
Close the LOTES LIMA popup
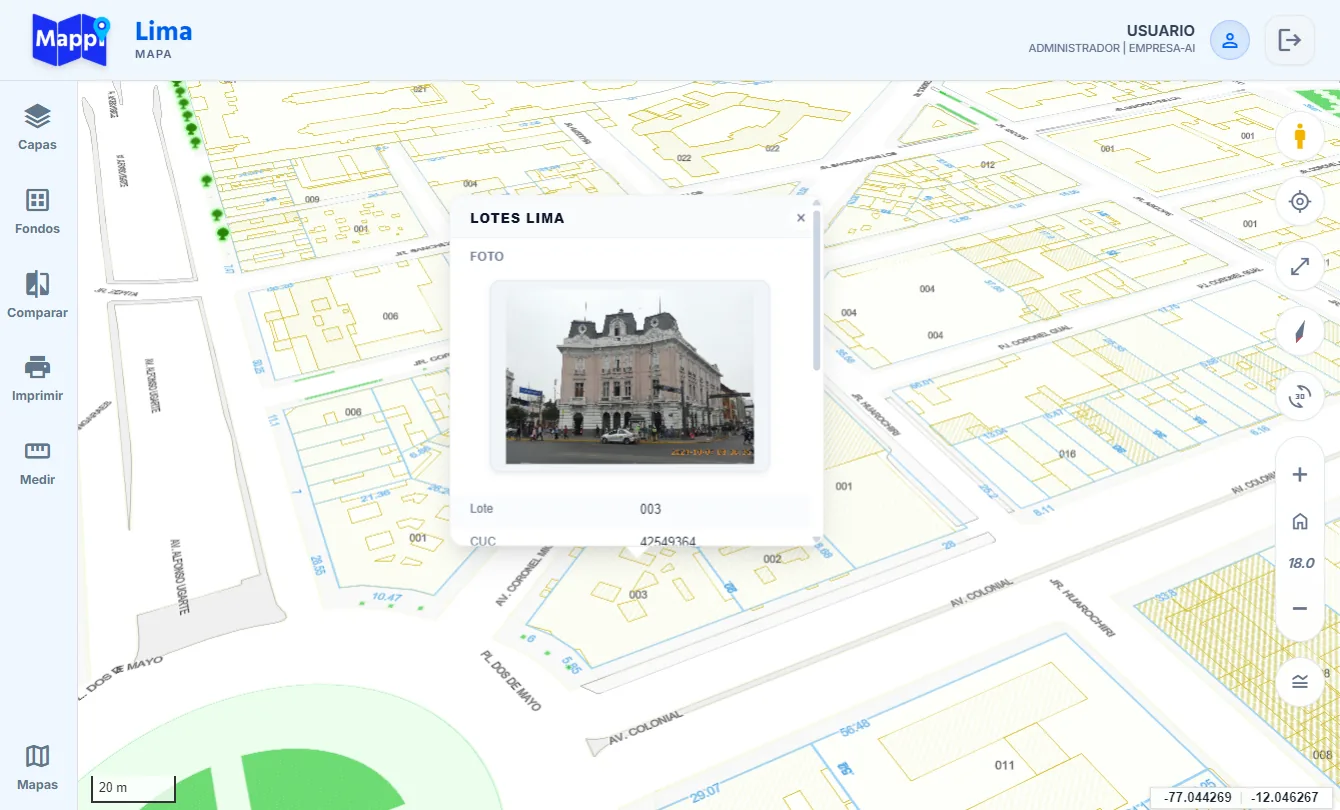(x=801, y=218)
